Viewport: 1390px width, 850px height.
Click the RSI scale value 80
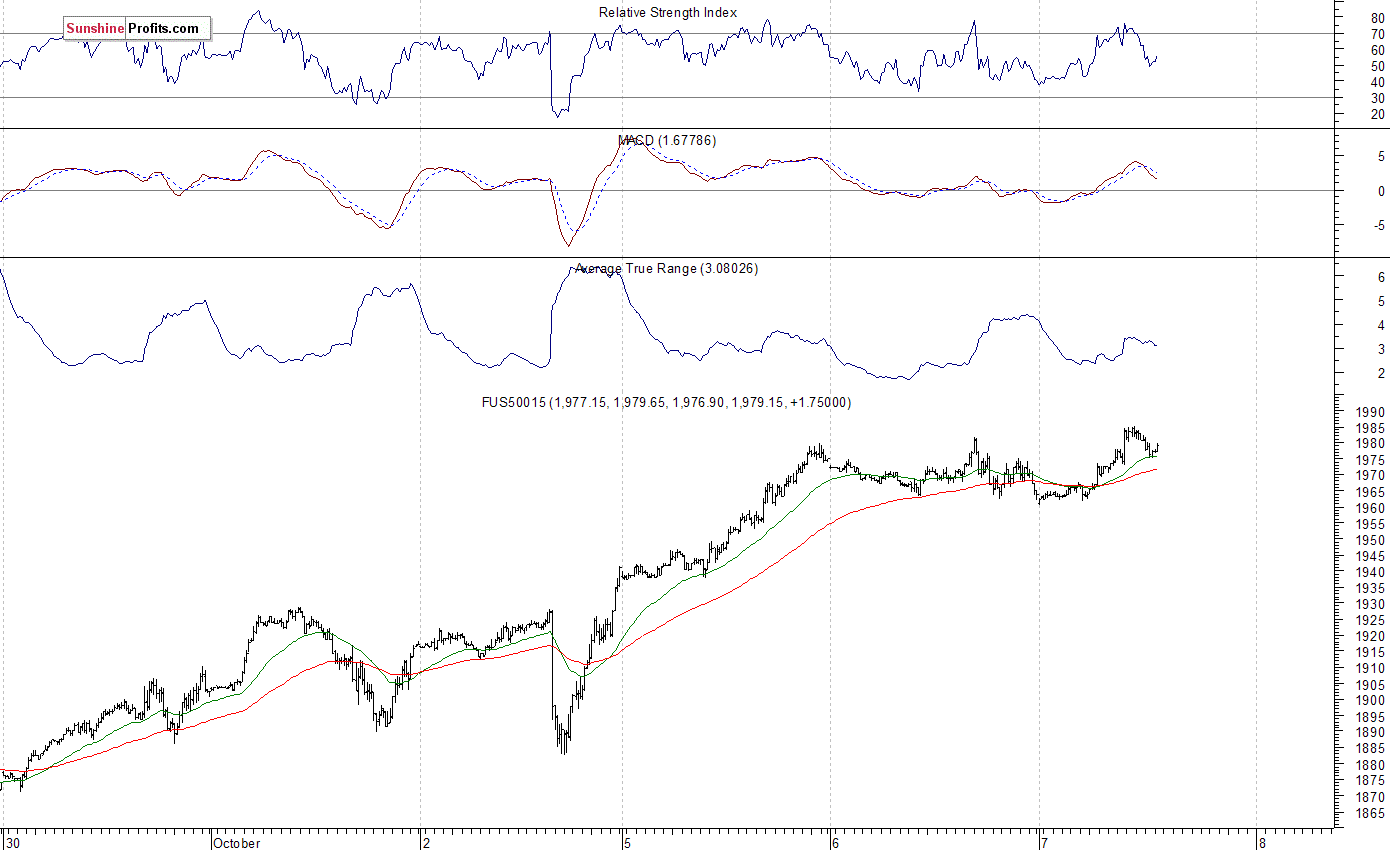(1377, 18)
